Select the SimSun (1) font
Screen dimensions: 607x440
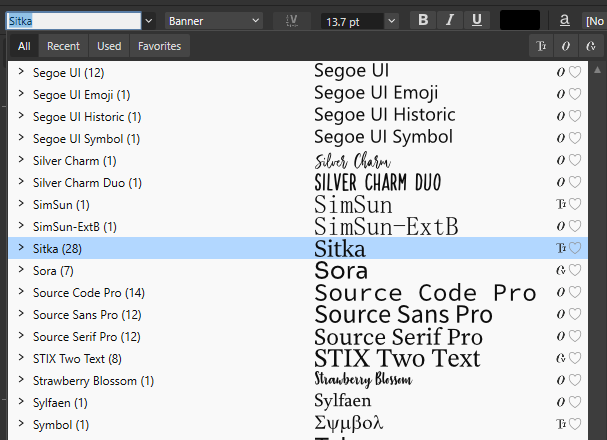coord(298,204)
